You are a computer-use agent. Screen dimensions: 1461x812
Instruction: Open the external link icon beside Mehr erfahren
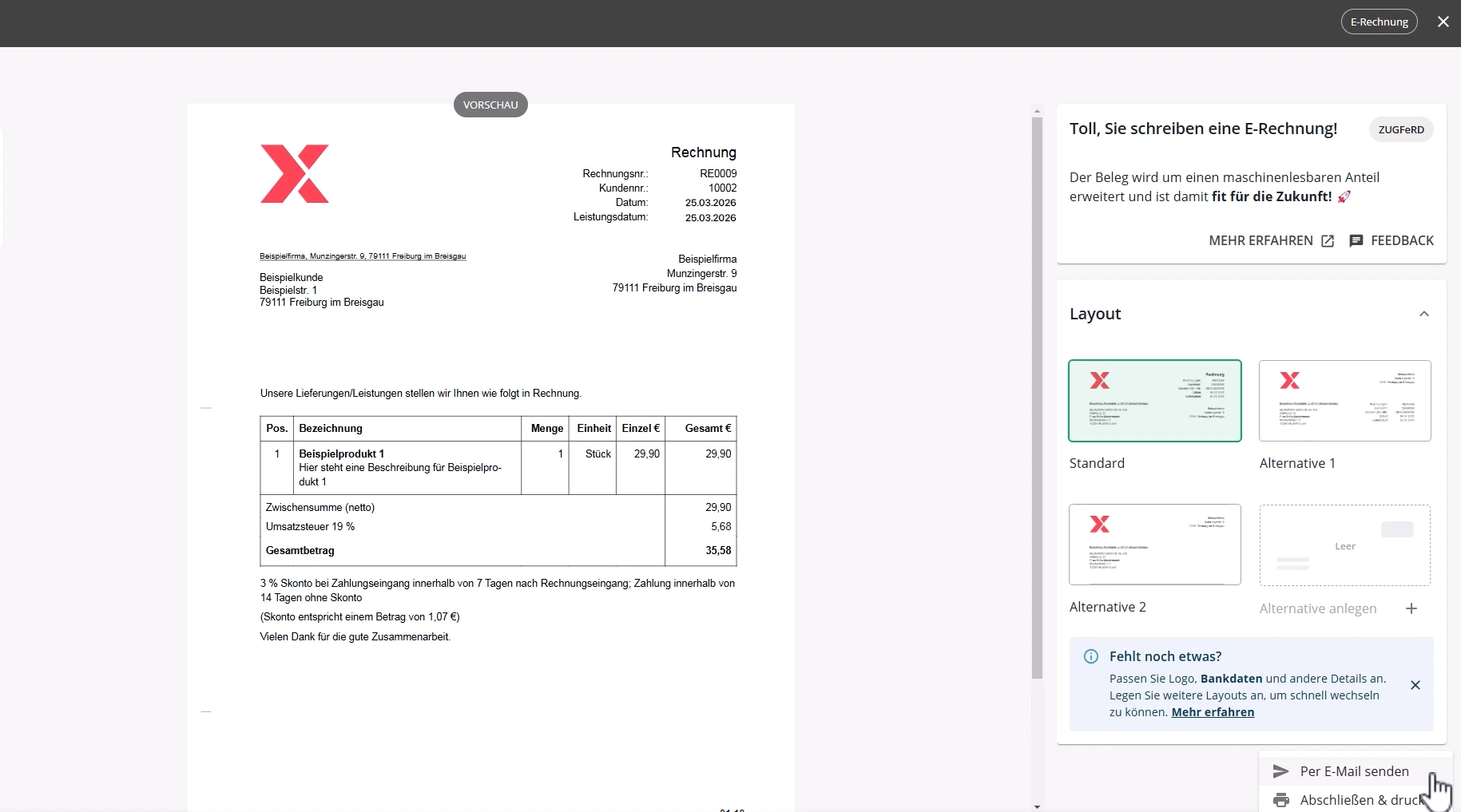point(1328,241)
